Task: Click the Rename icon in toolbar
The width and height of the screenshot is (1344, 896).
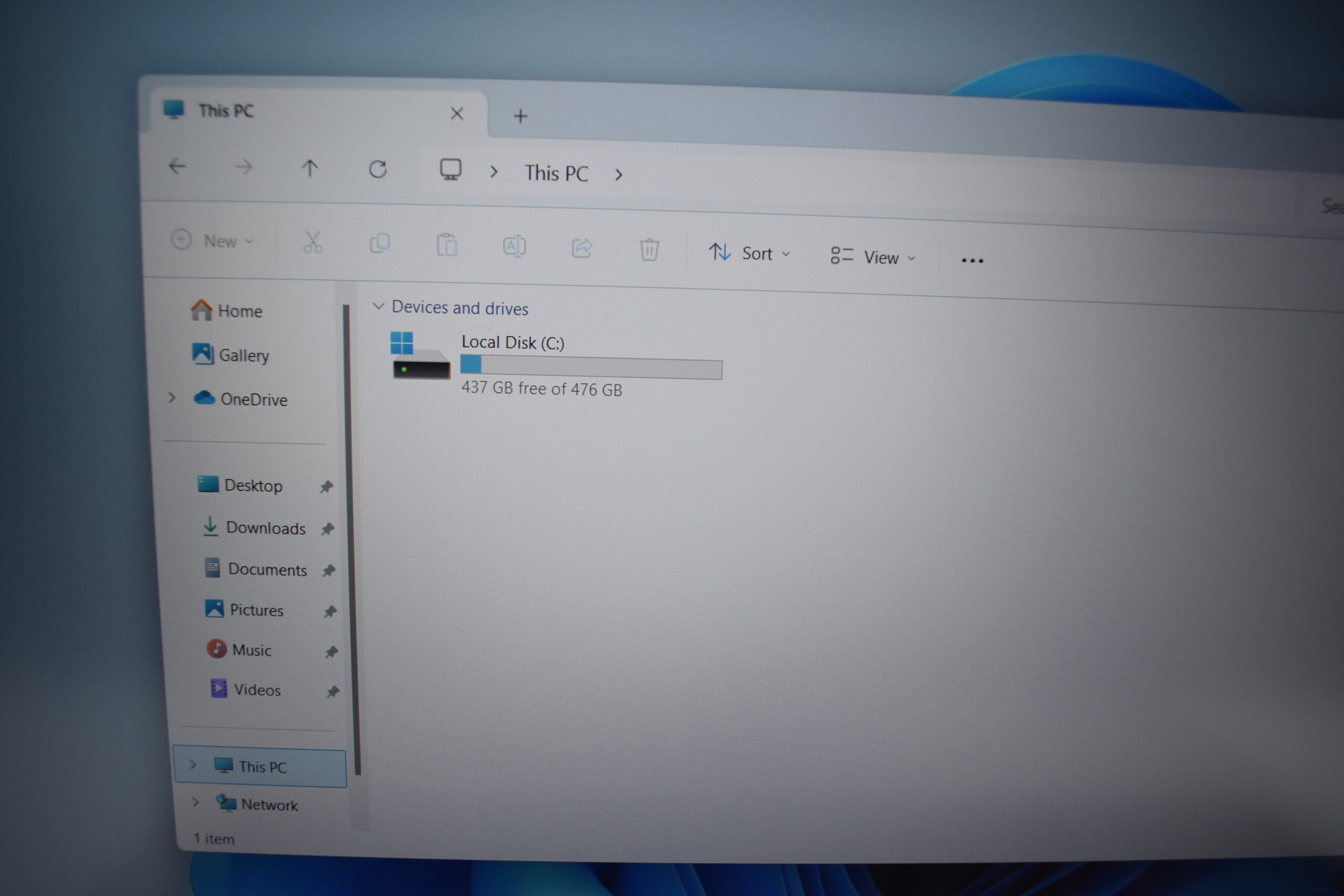Action: click(x=514, y=247)
